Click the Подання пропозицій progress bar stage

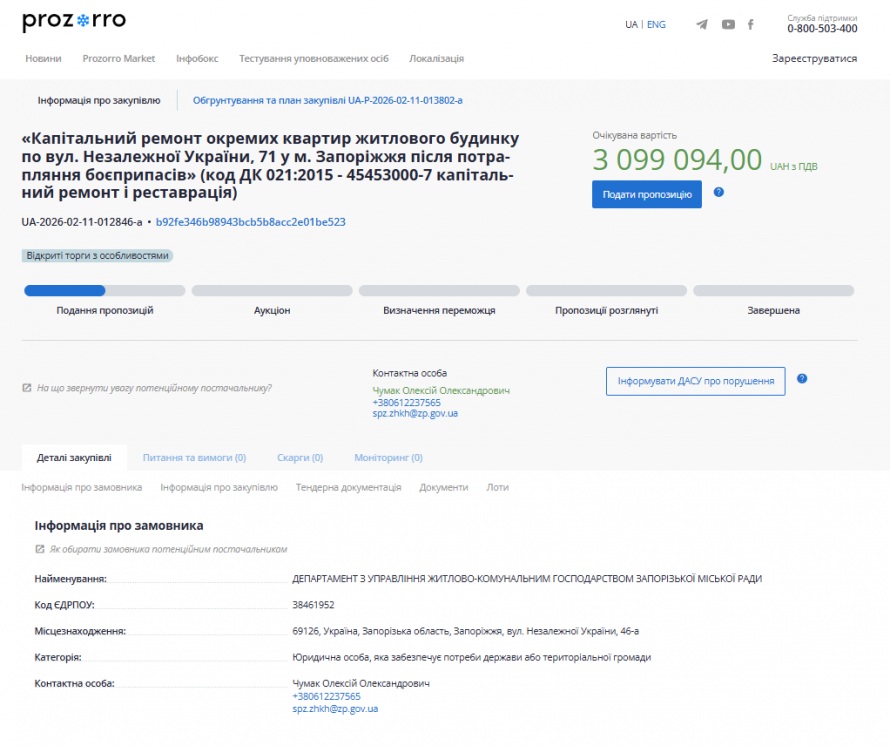point(105,291)
